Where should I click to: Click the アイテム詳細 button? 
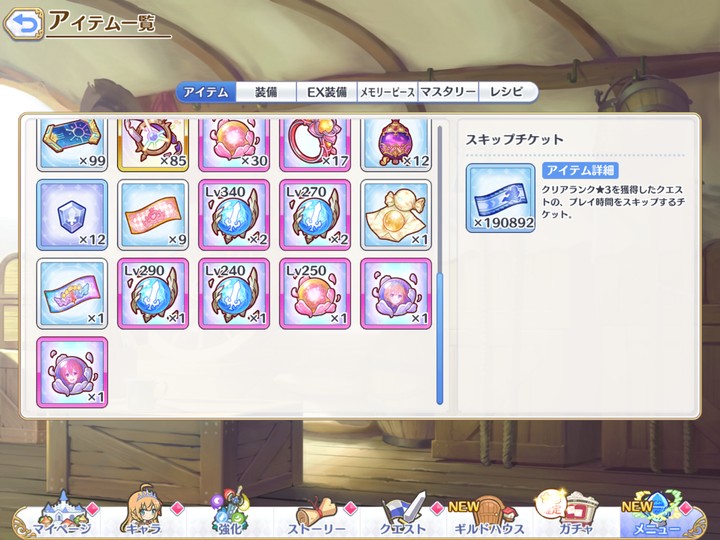point(580,170)
